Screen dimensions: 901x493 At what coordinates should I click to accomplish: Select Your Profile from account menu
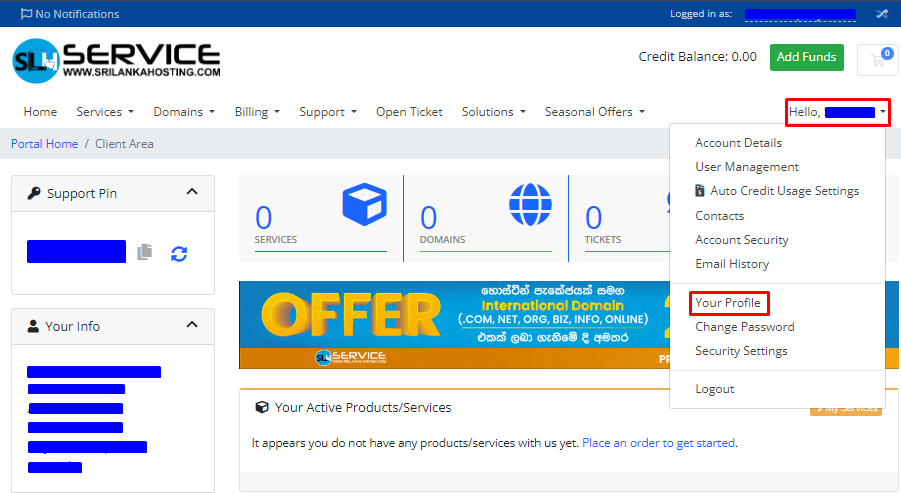[727, 303]
